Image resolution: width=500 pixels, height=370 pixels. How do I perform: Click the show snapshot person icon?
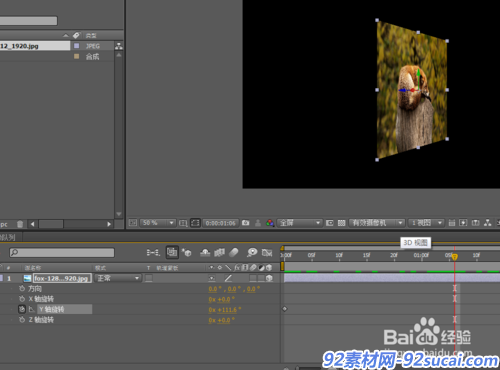258,223
